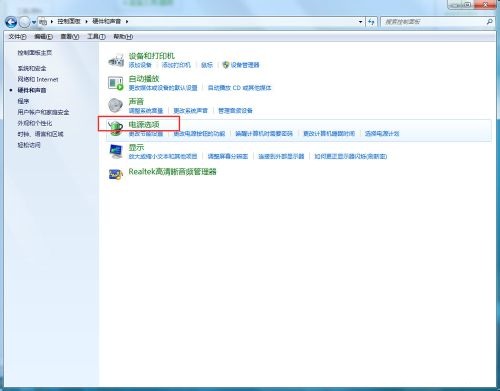This screenshot has height=391, width=500.
Task: Select 外观和个性化 in the sidebar
Action: pyautogui.click(x=35, y=123)
